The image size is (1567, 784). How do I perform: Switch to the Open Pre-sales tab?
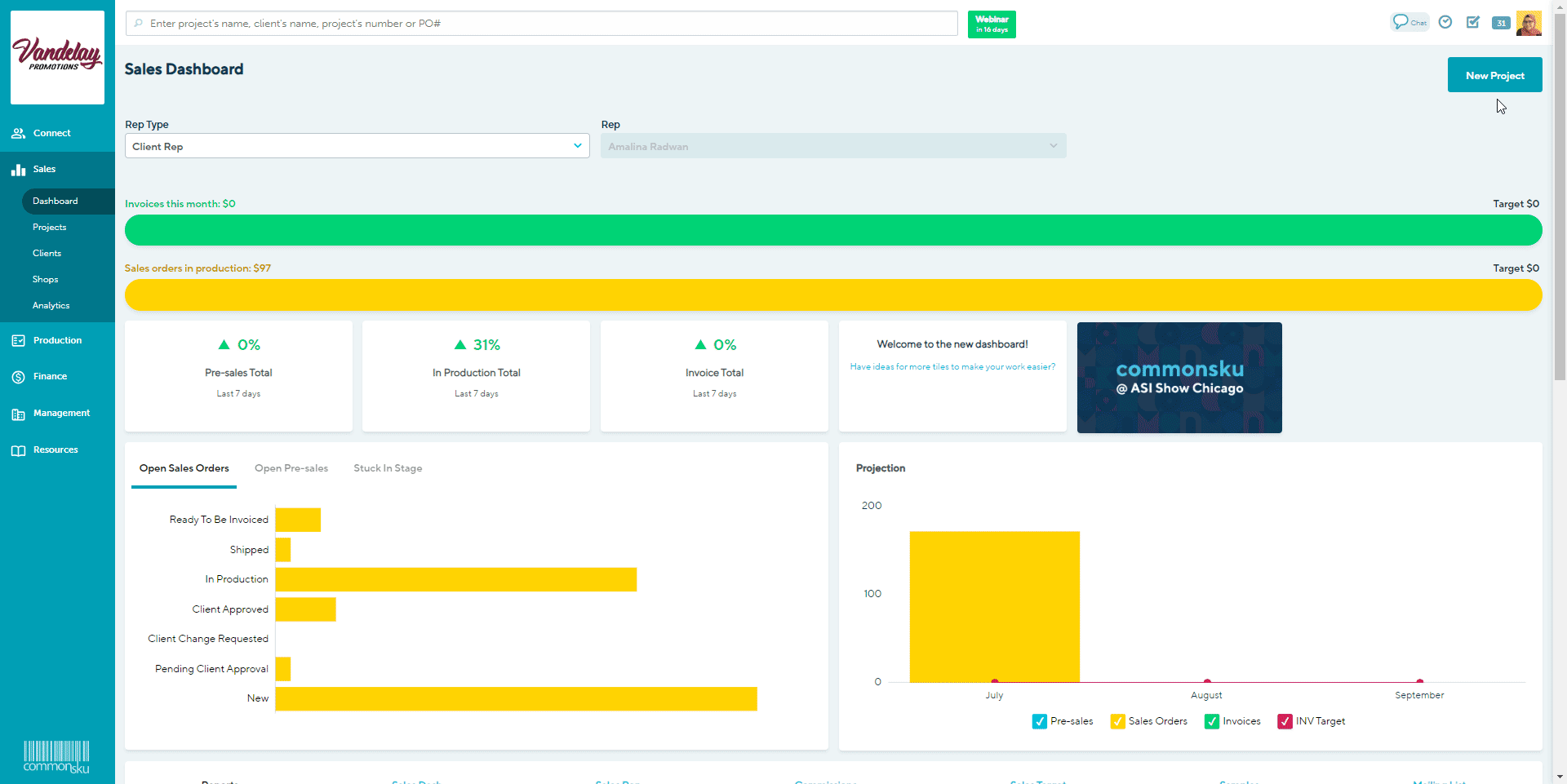(291, 468)
